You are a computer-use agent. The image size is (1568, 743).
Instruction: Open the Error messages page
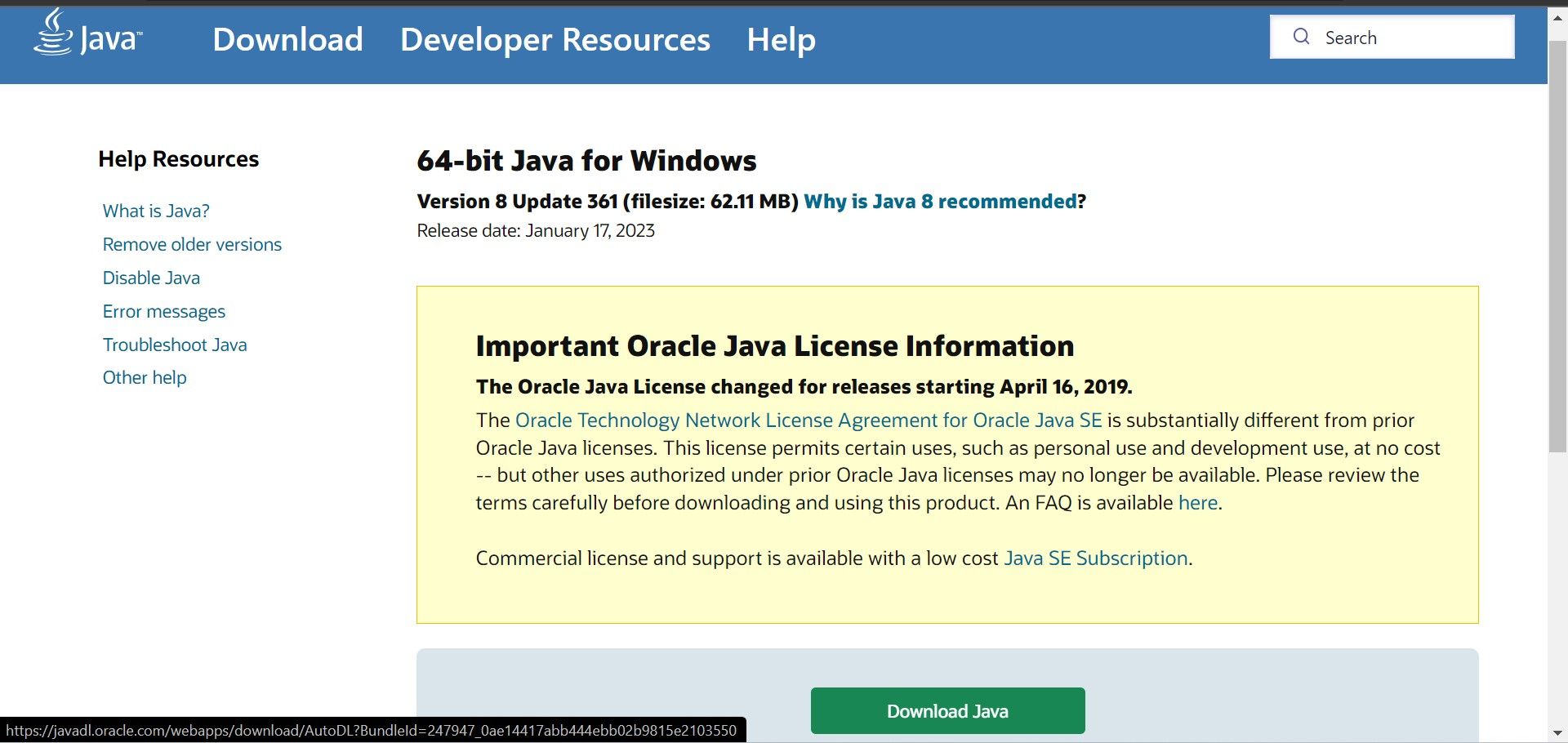point(164,311)
